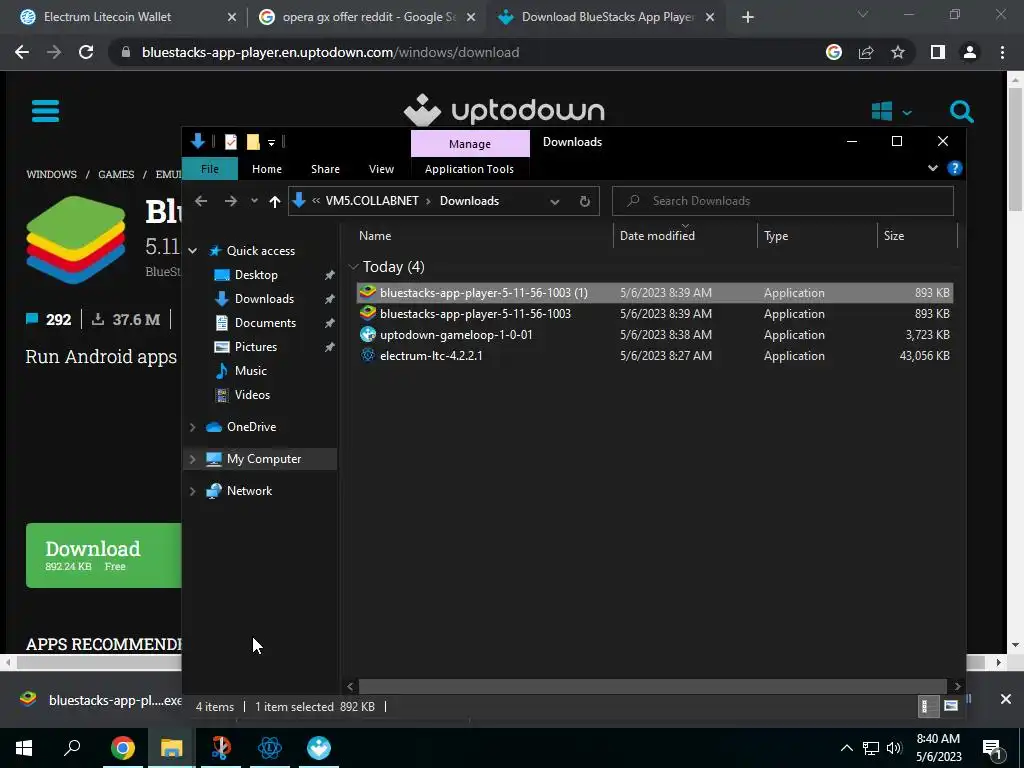The height and width of the screenshot is (768, 1024).
Task: Select uptodown-gameloop-1-0-01 file
Action: pos(654,334)
